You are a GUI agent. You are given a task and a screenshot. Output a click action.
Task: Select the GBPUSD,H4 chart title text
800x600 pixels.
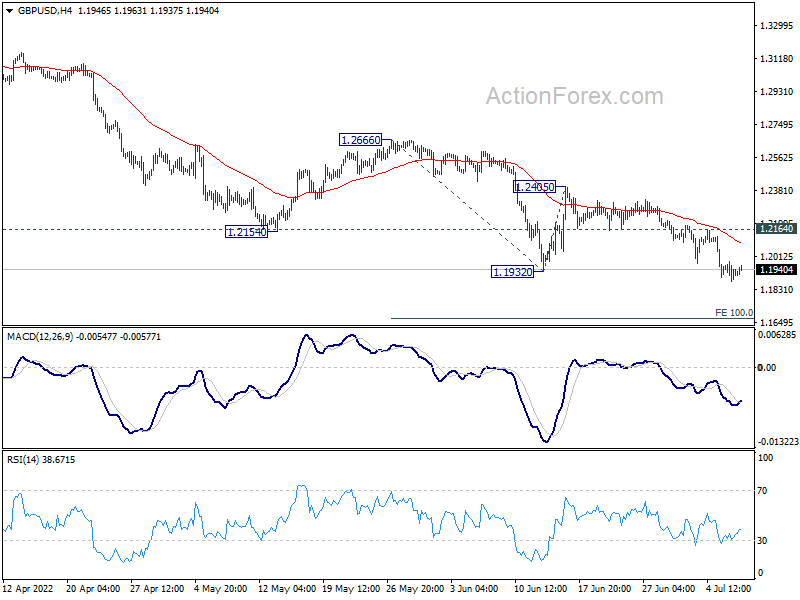(45, 11)
